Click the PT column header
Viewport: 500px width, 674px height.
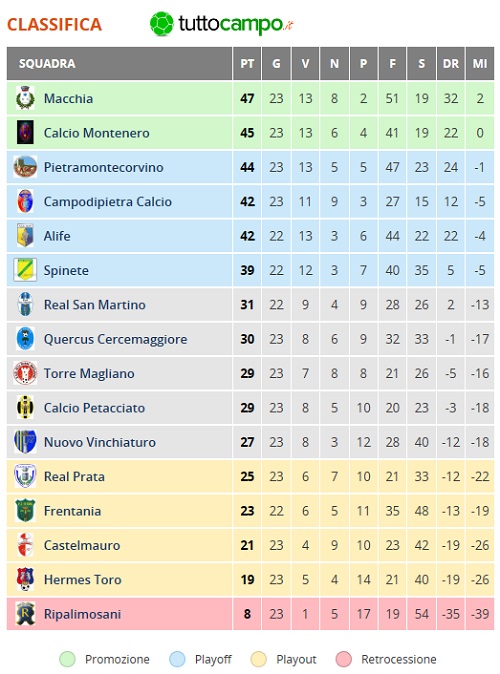pos(247,64)
